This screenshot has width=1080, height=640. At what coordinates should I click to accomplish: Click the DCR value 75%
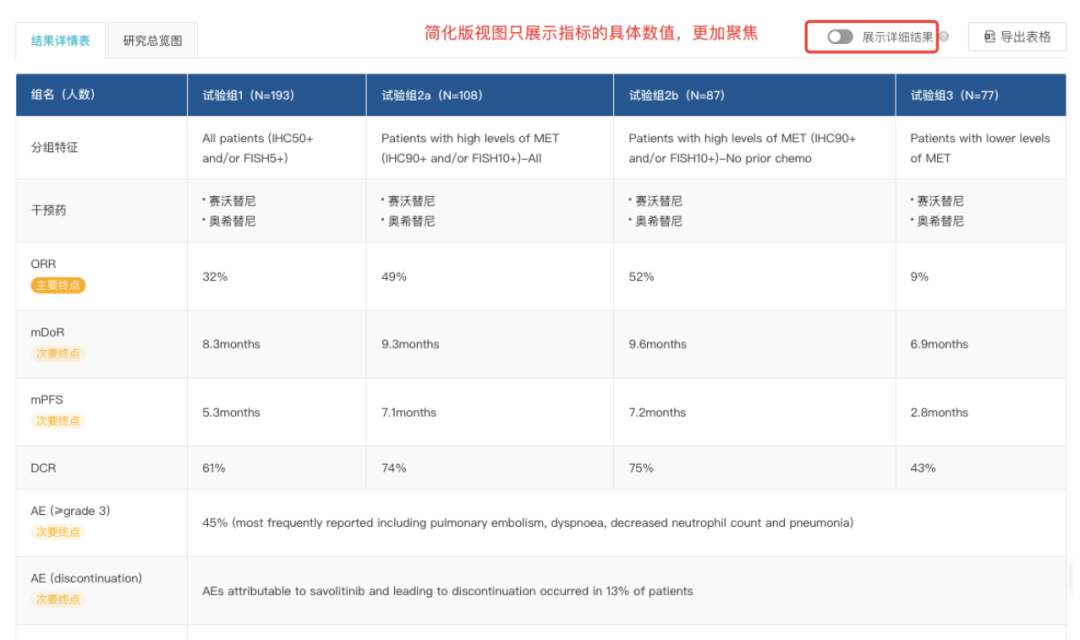pos(641,468)
